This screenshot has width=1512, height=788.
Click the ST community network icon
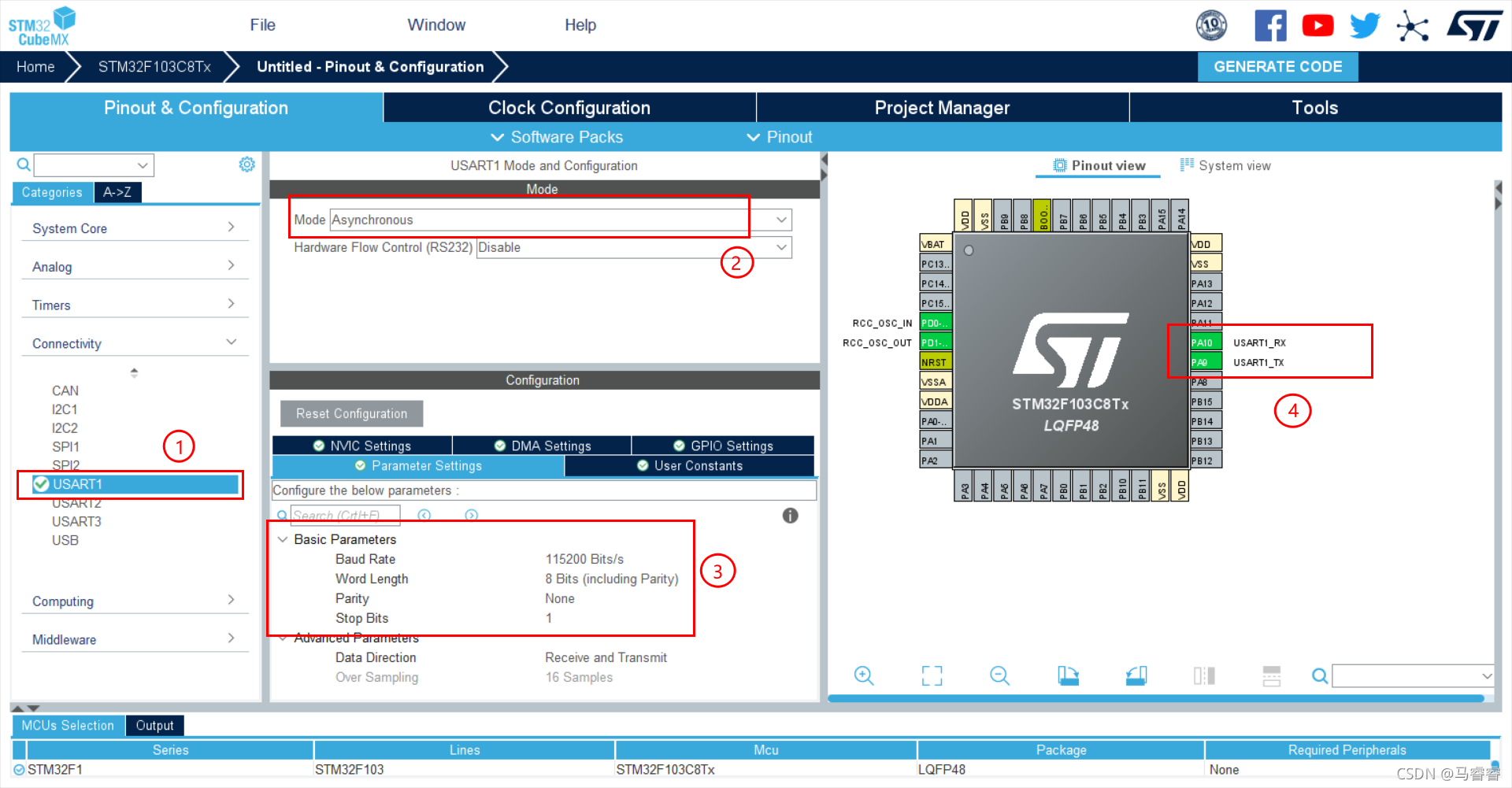pos(1413,26)
